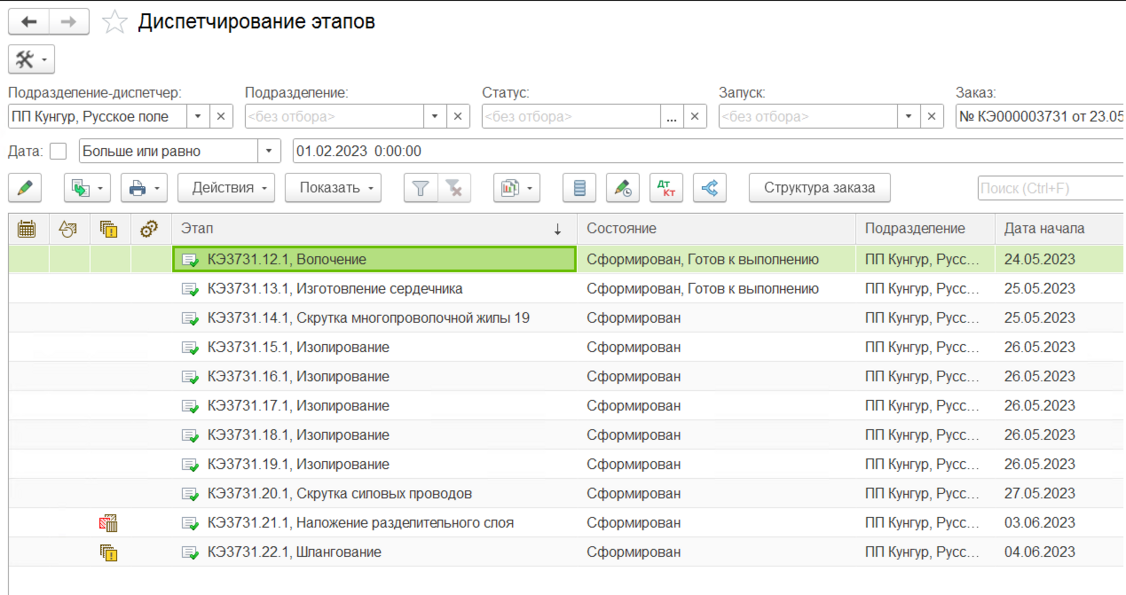
Task: Toggle the Дата filter checkbox
Action: [x=58, y=151]
